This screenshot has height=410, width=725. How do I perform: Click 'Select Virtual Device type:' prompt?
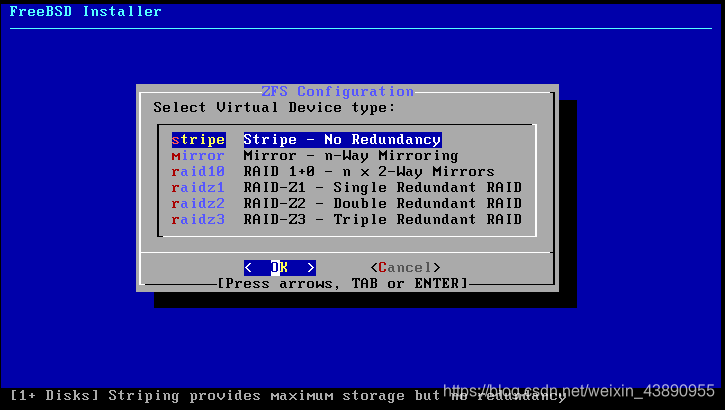pyautogui.click(x=275, y=108)
